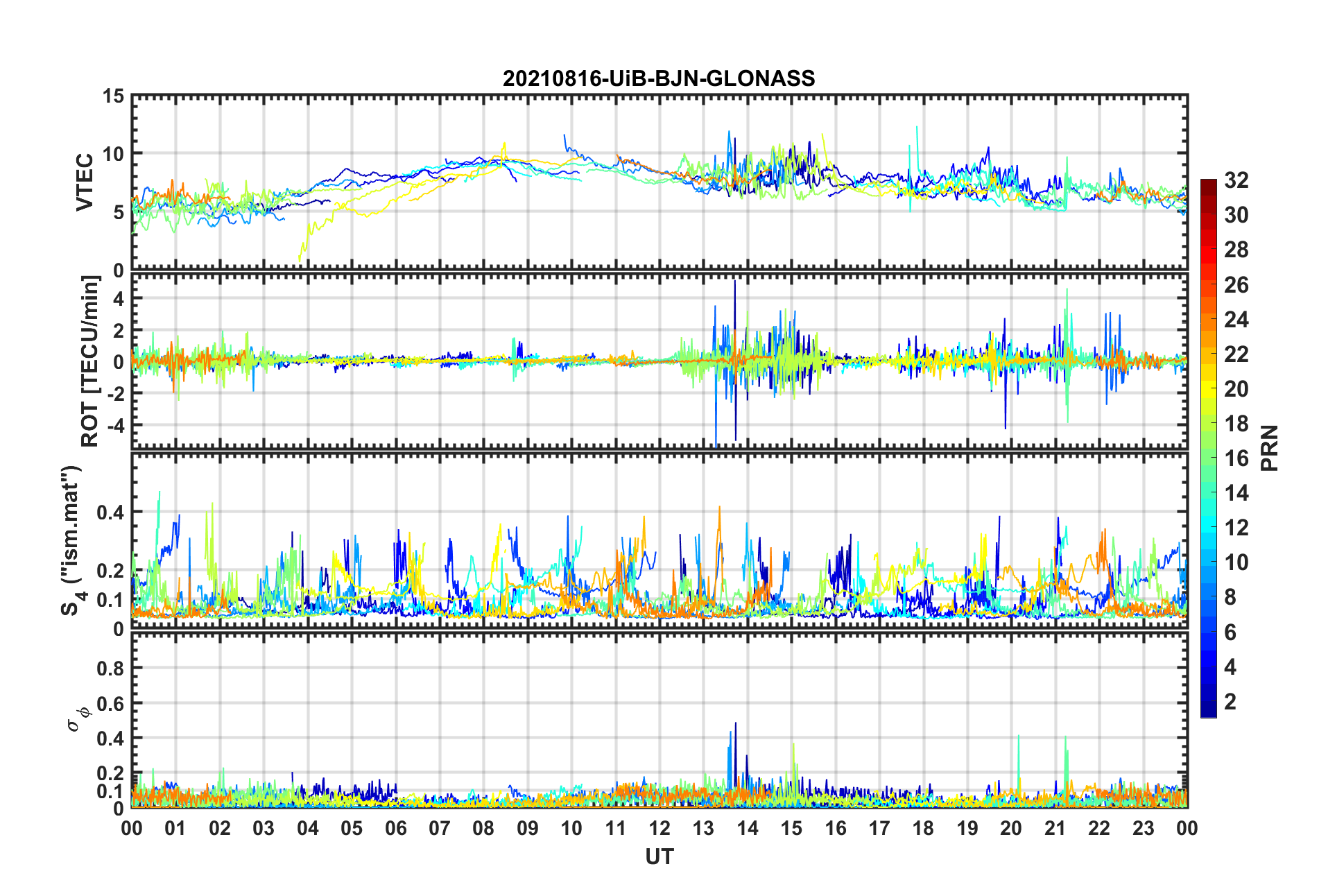Select the "18" colorbar tick label
The image size is (1319, 896).
point(1236,424)
